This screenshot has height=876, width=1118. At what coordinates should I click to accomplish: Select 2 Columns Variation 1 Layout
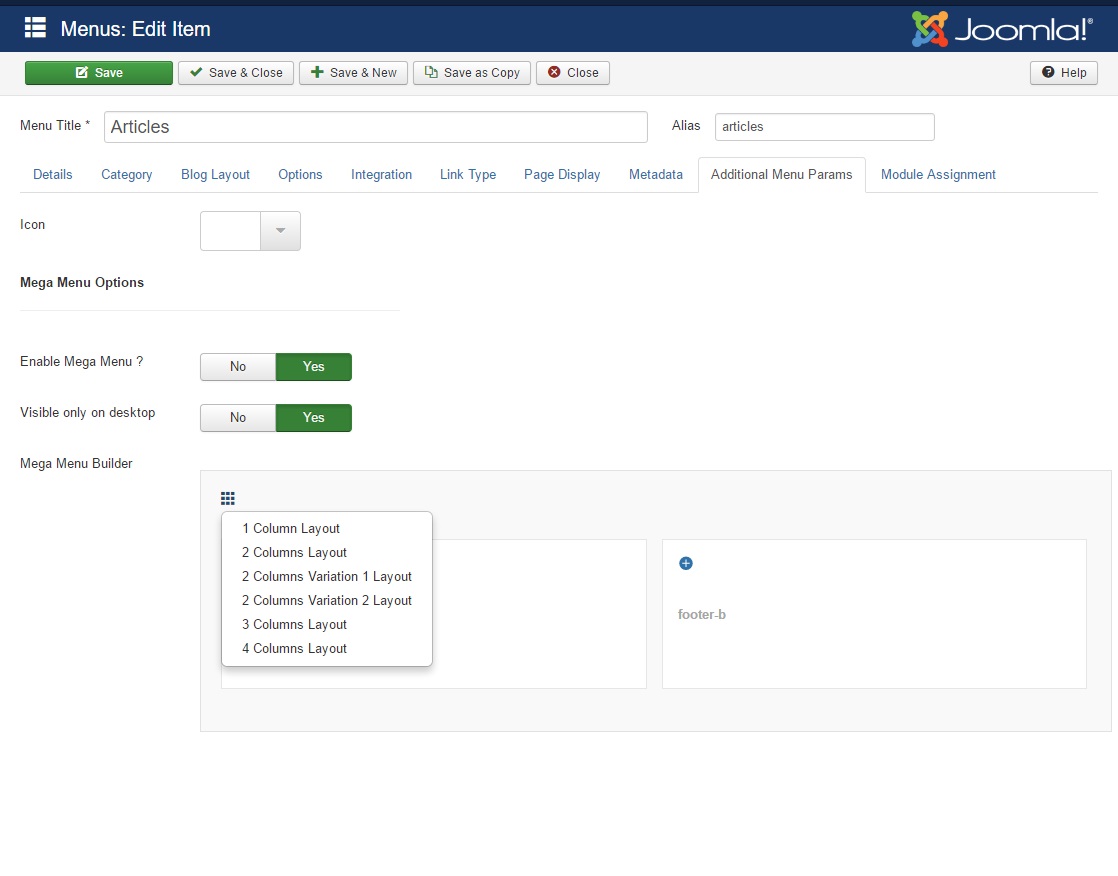326,577
